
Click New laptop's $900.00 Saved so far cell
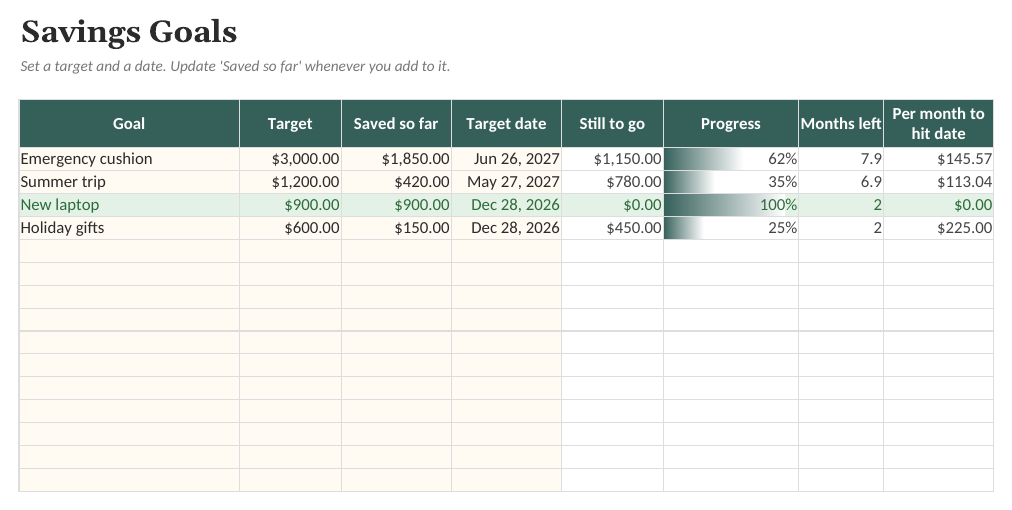(x=396, y=205)
